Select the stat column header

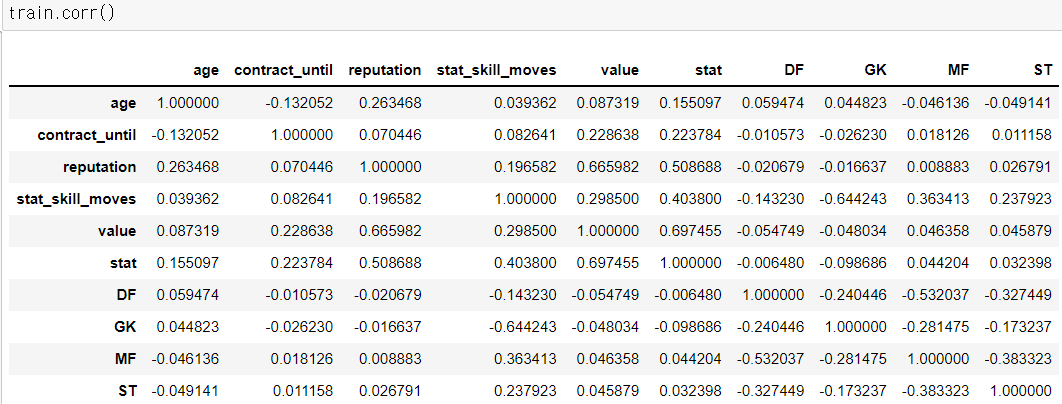pyautogui.click(x=708, y=70)
